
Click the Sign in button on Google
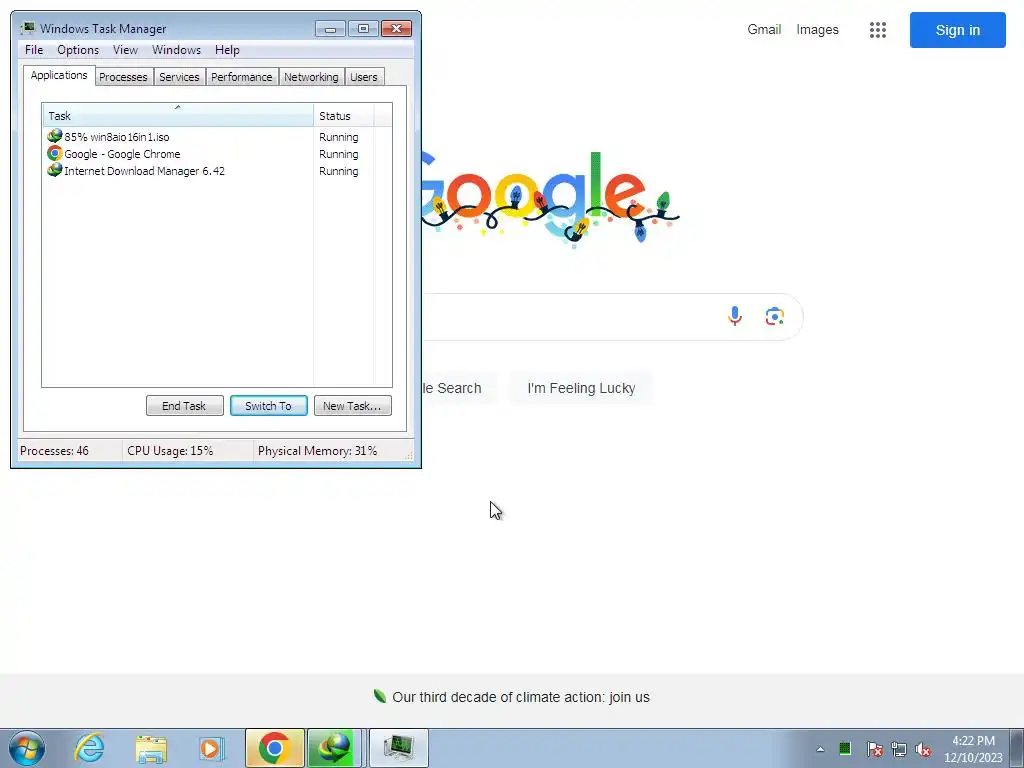pos(957,30)
